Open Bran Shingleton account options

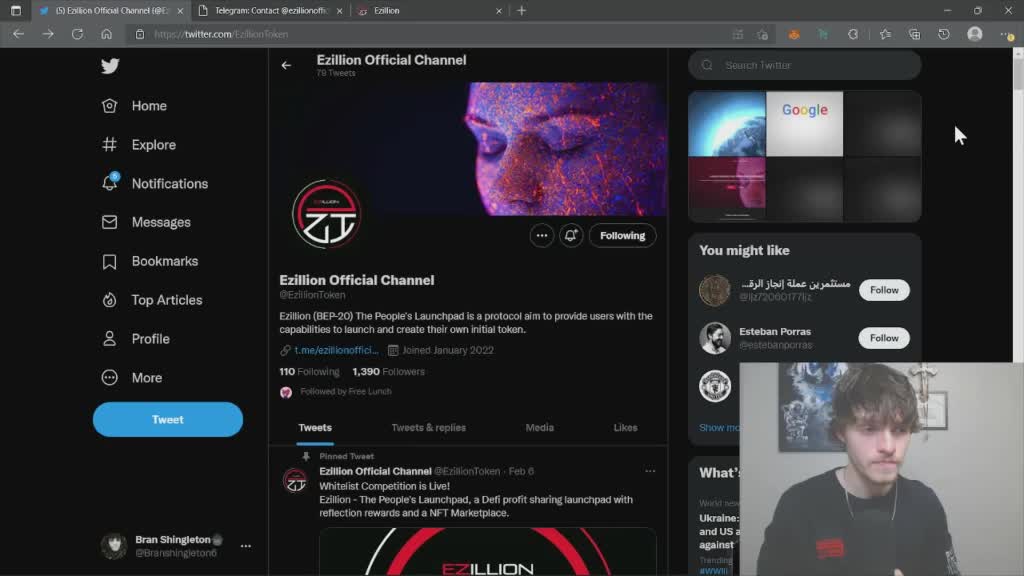pos(246,546)
